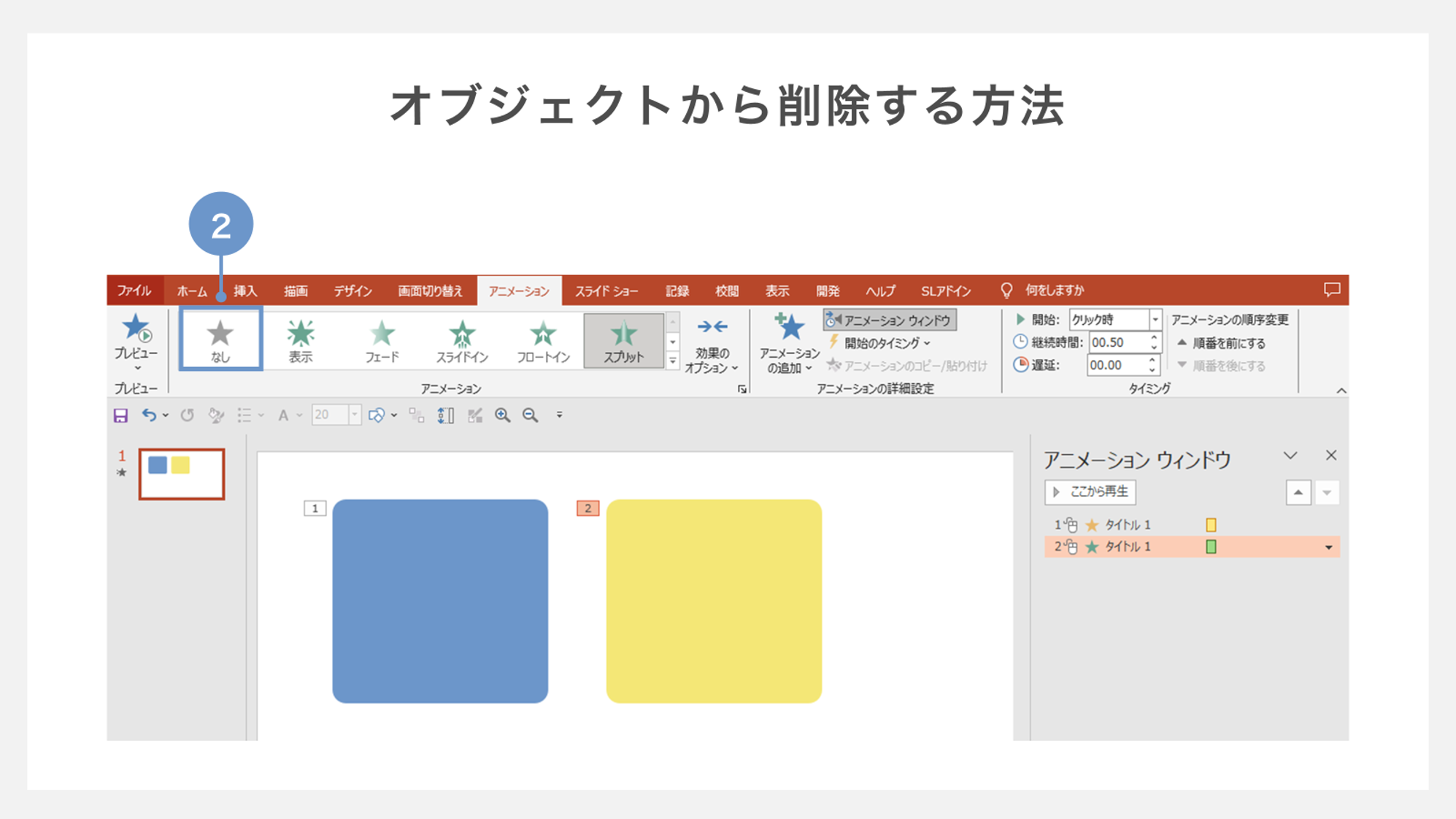Apply the 表示 (Appear) animation
The width and height of the screenshot is (1456, 819).
coord(301,341)
